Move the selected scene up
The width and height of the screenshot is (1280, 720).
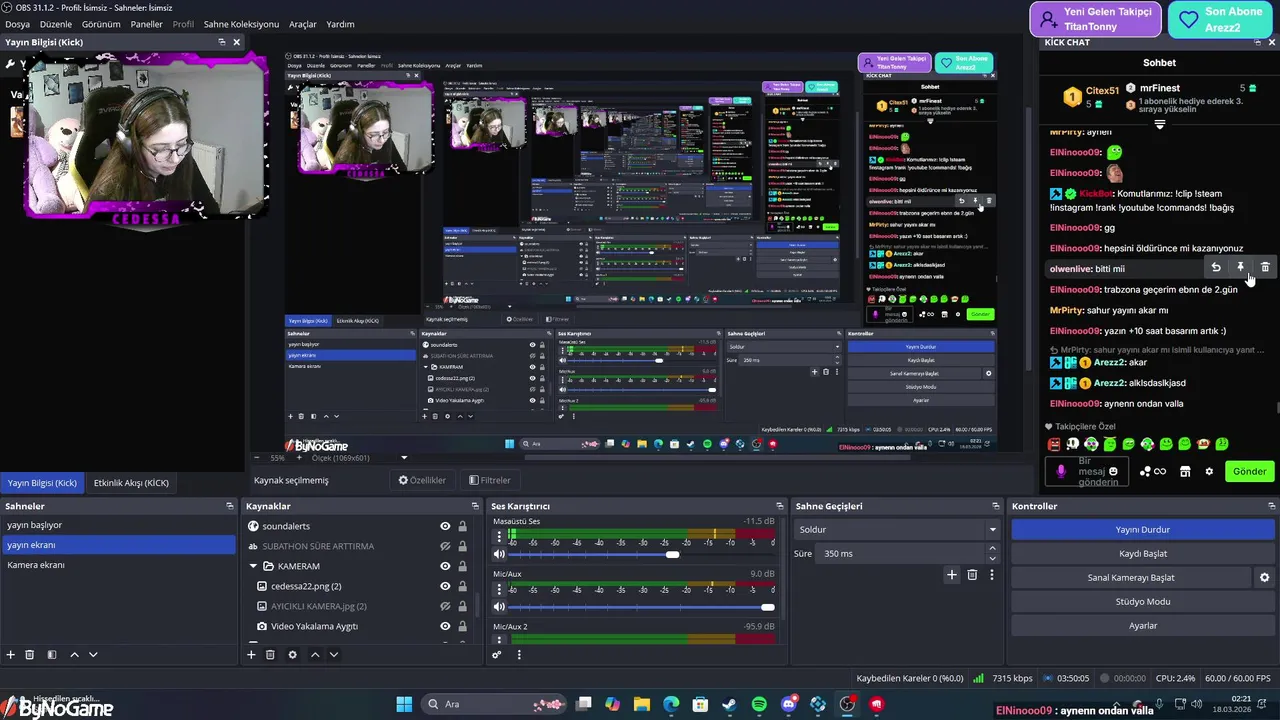click(x=74, y=654)
